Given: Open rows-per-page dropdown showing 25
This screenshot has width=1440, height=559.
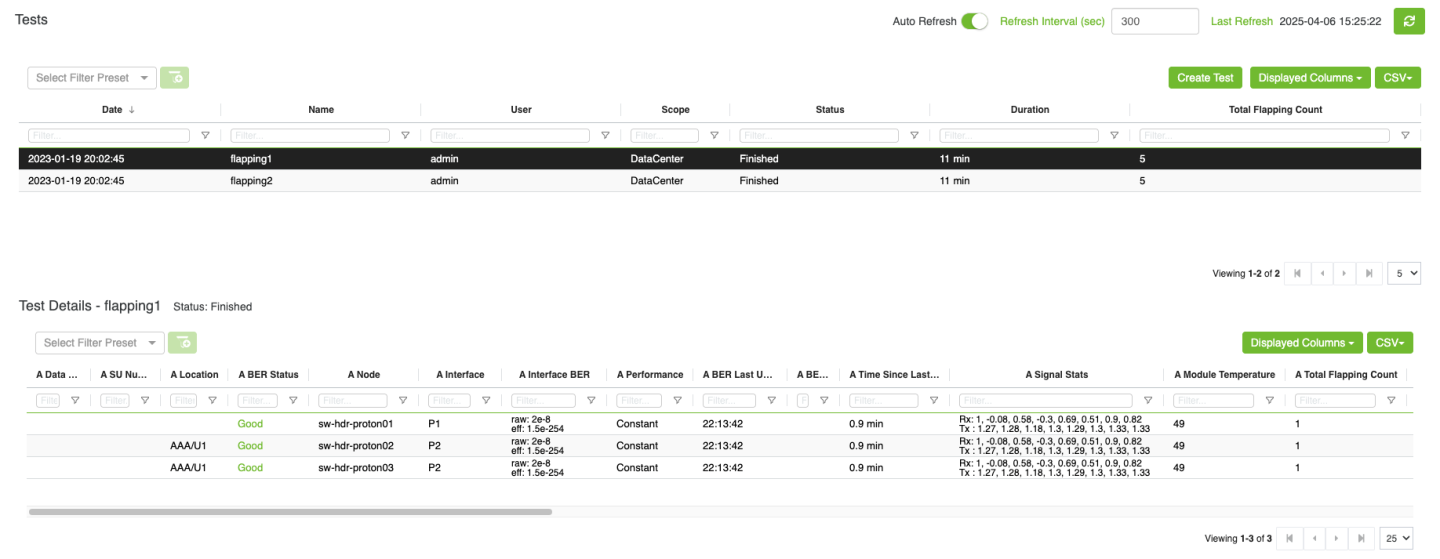Looking at the screenshot, I should pos(1396,538).
